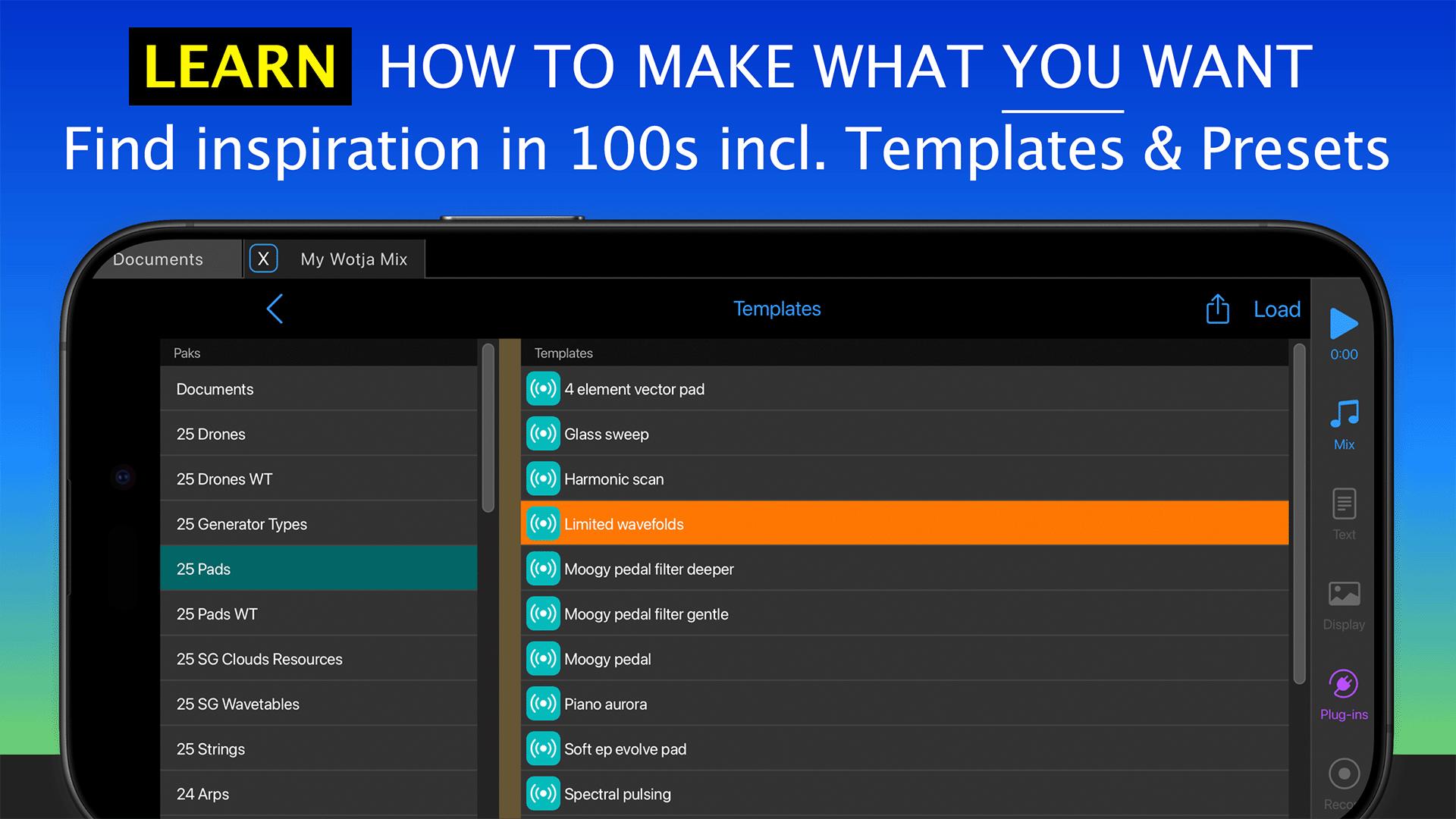
Task: Tap icon beside 4 element vector pad
Action: pyautogui.click(x=543, y=389)
